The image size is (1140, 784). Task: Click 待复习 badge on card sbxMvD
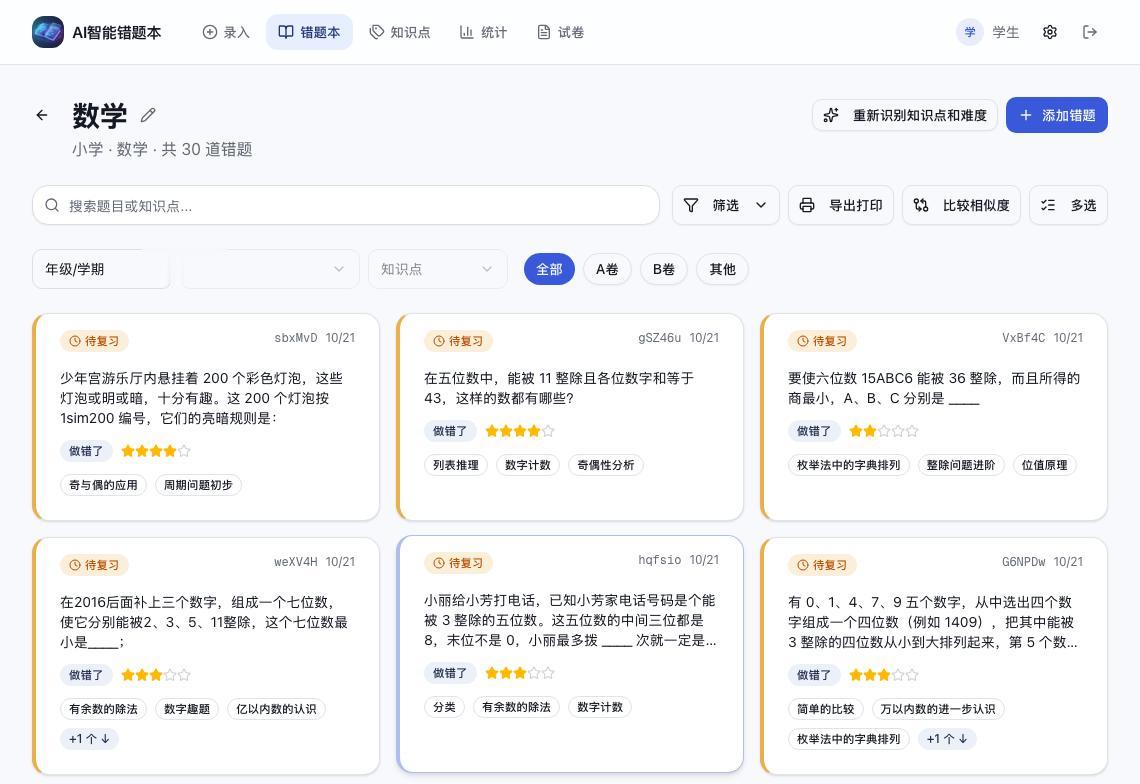pyautogui.click(x=95, y=340)
